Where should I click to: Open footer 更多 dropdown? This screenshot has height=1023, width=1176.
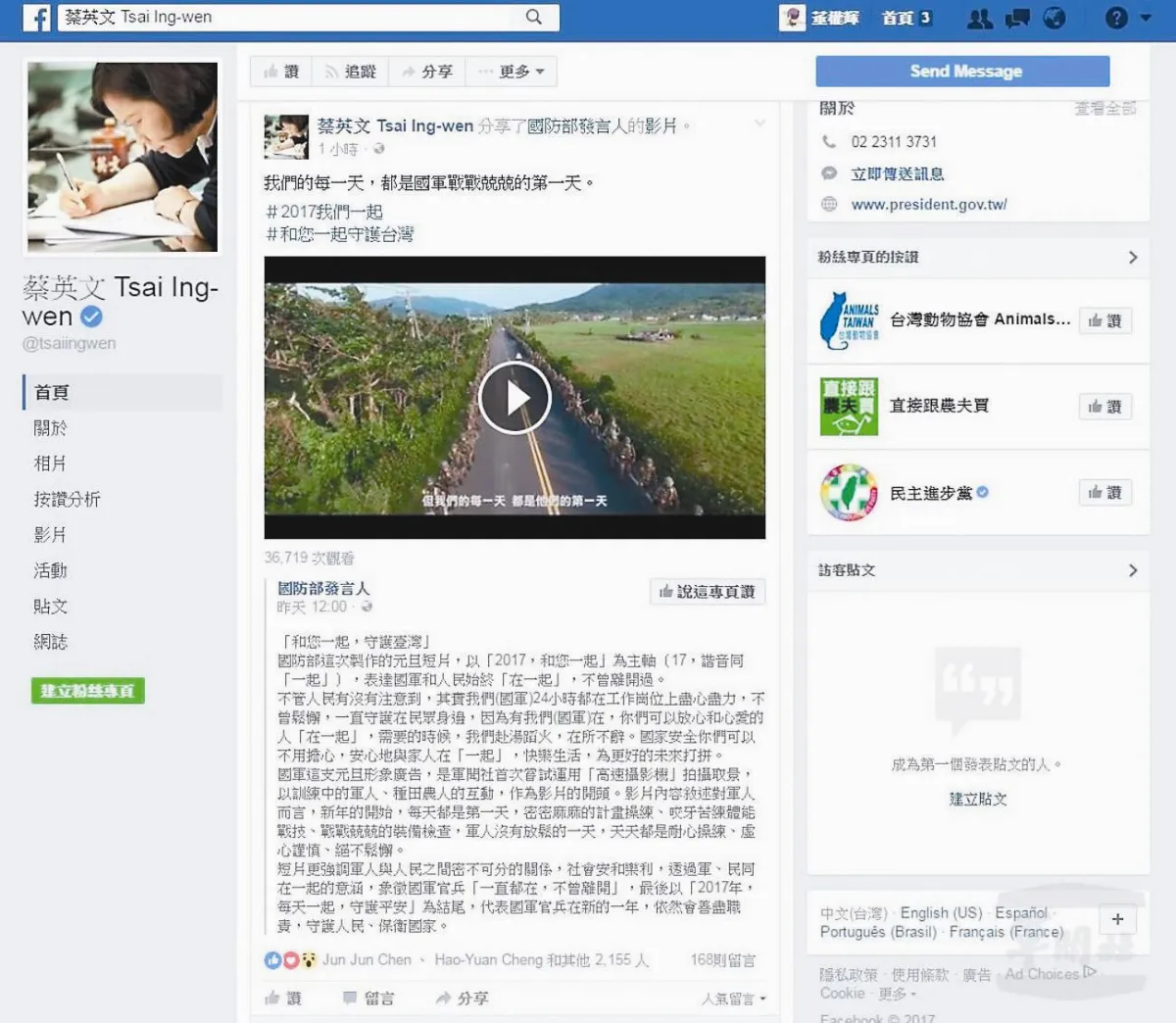coord(897,994)
